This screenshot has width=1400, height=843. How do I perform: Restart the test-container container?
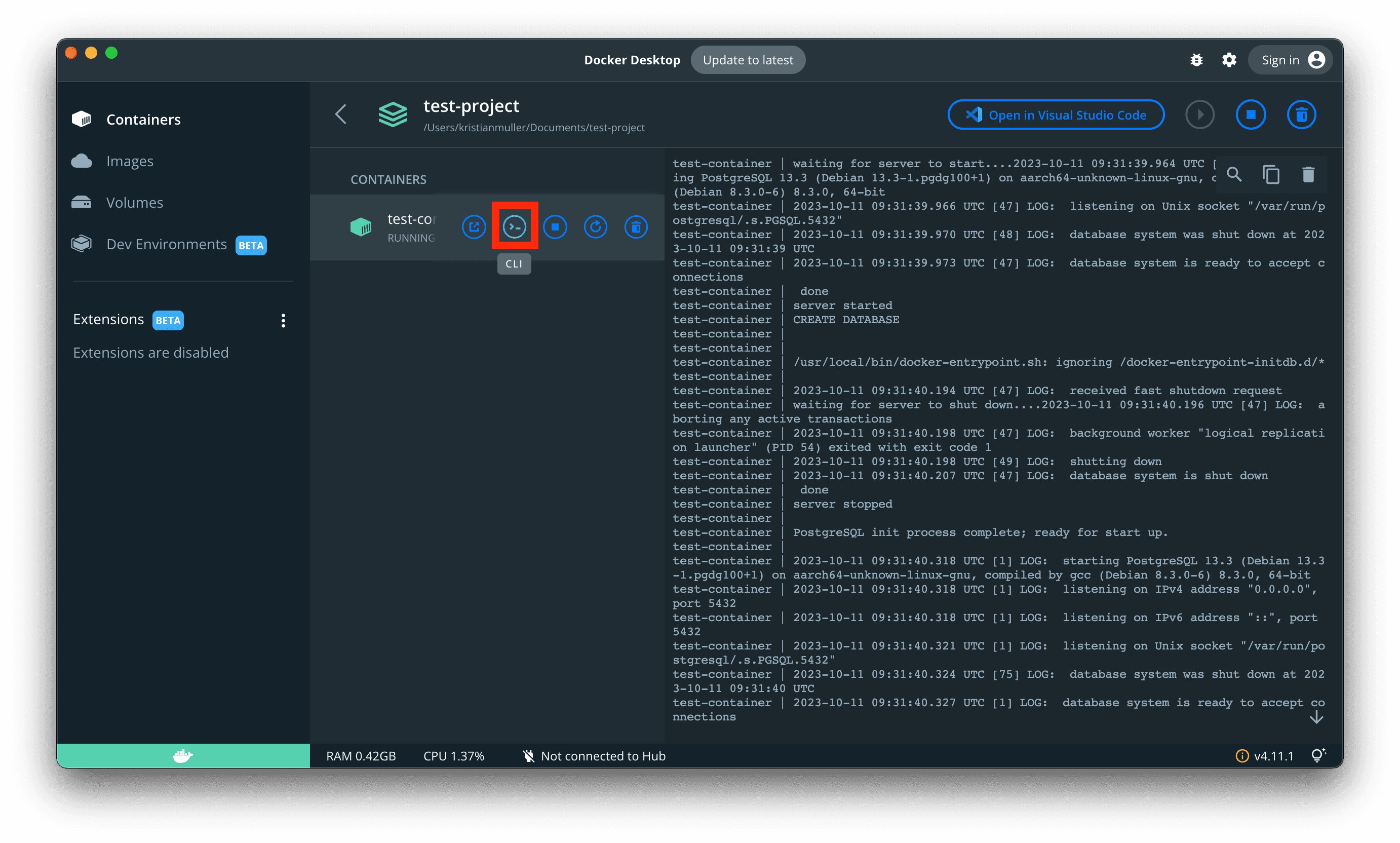[595, 227]
